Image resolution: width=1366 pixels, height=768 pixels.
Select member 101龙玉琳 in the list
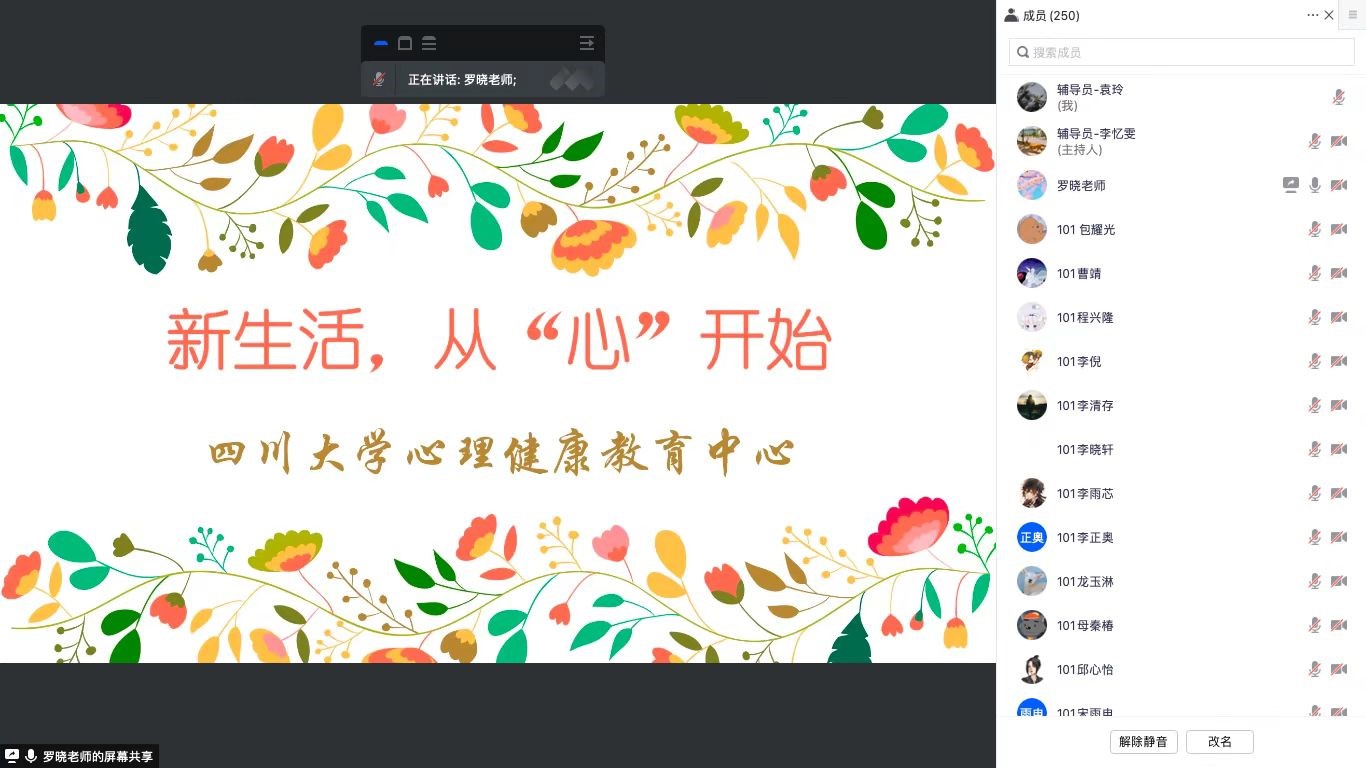pos(1181,581)
